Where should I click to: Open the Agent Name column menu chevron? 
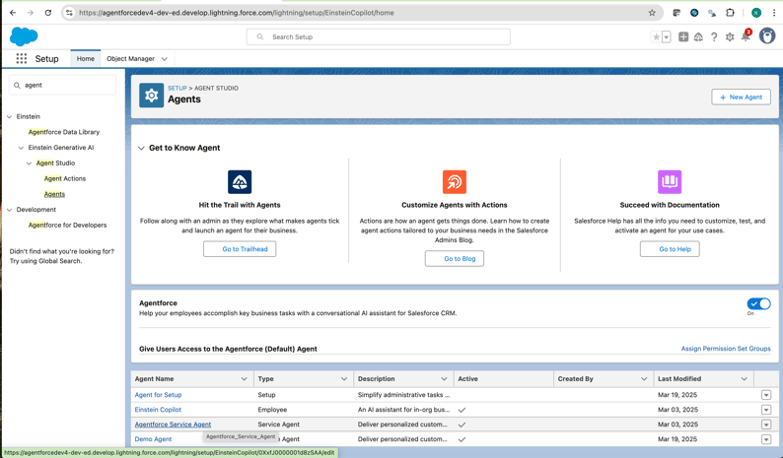[244, 379]
